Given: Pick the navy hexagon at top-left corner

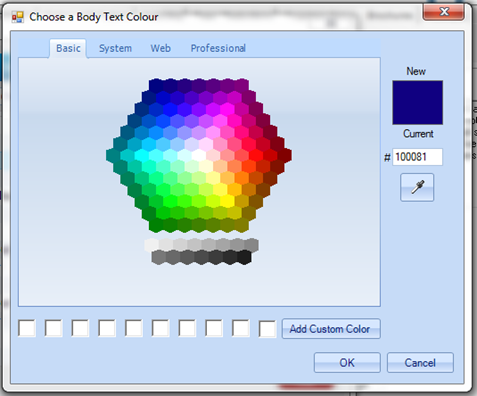Looking at the screenshot, I should pos(156,86).
